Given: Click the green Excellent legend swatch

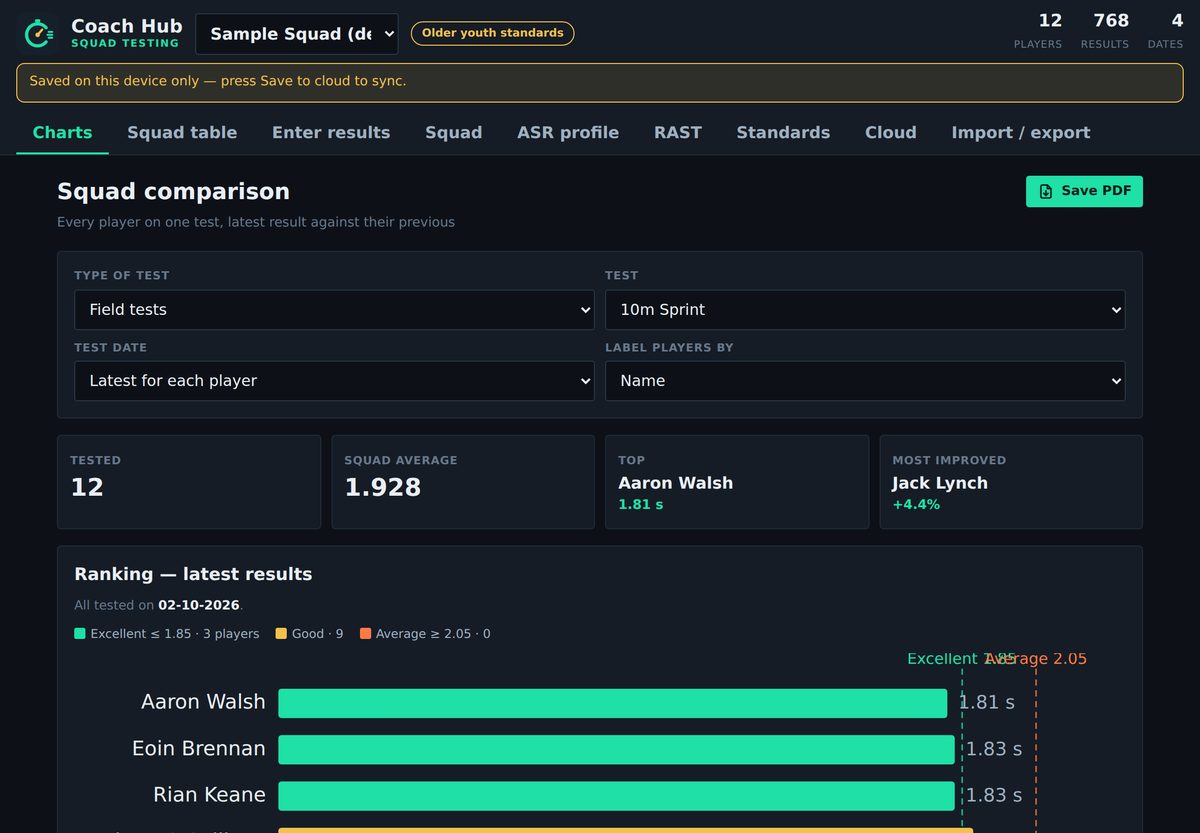Looking at the screenshot, I should pyautogui.click(x=80, y=634).
